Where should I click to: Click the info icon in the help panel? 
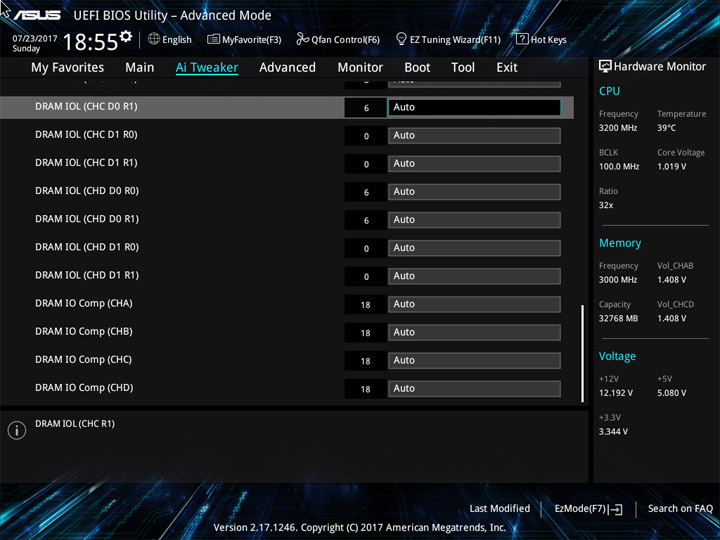17,430
